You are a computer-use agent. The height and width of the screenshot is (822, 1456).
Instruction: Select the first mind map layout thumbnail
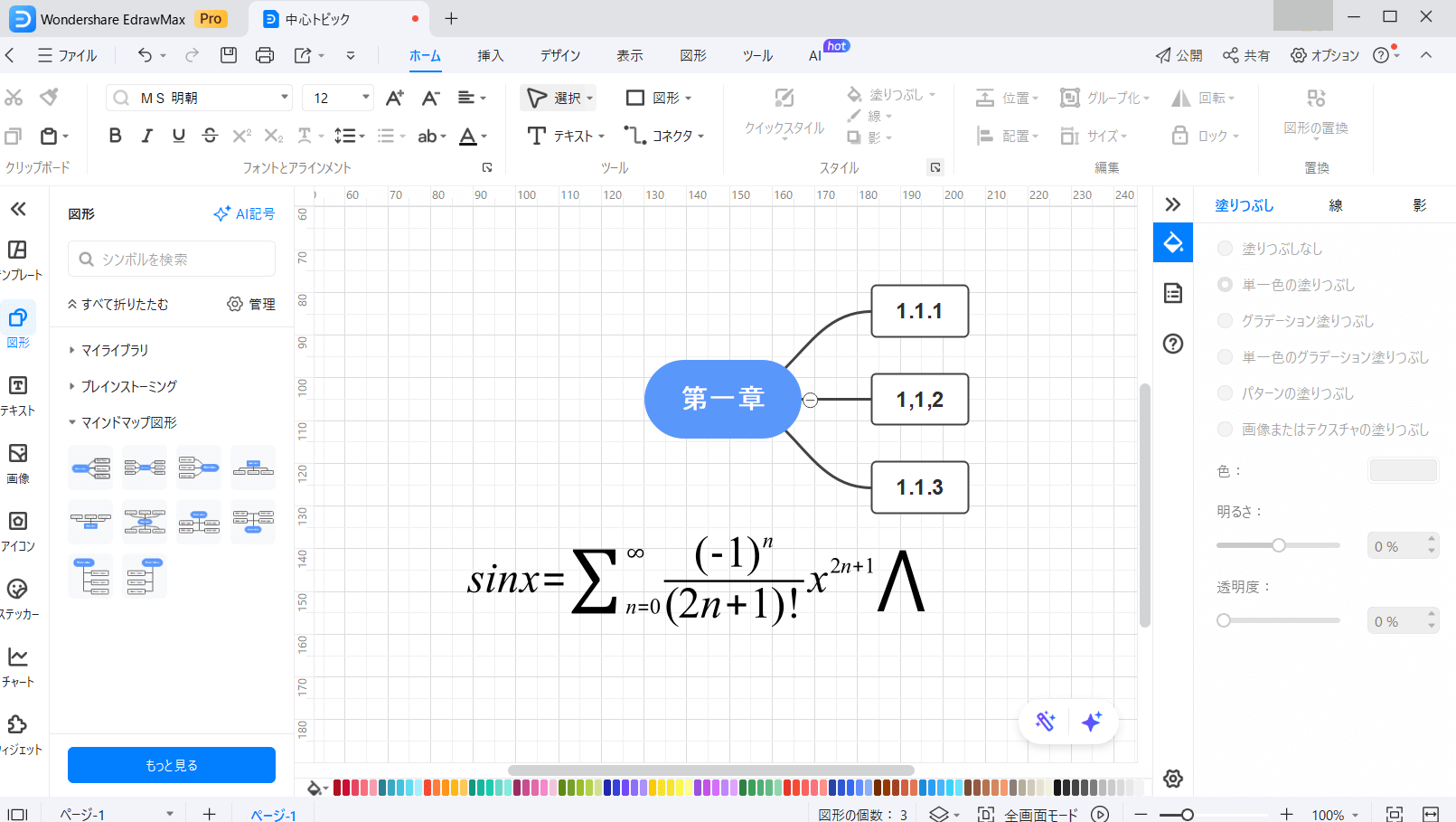point(90,468)
